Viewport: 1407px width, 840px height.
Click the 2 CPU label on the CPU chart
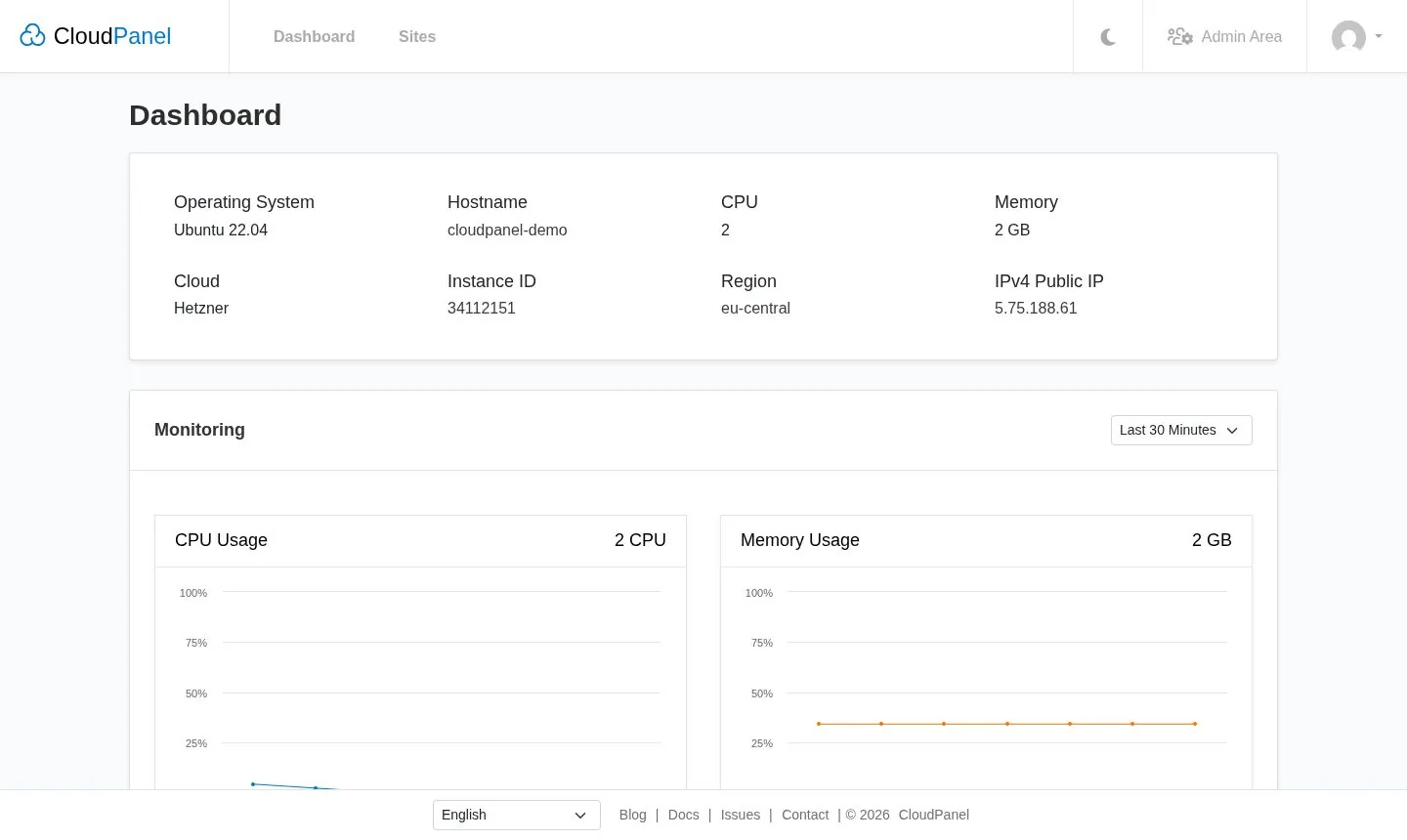click(640, 540)
